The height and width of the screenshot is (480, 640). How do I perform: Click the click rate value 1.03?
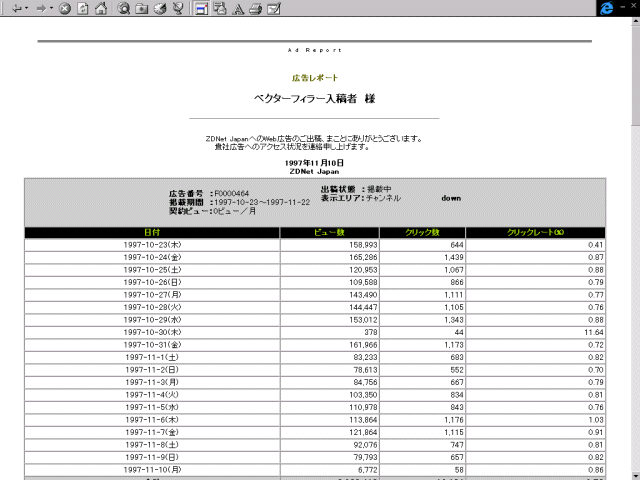click(x=596, y=420)
